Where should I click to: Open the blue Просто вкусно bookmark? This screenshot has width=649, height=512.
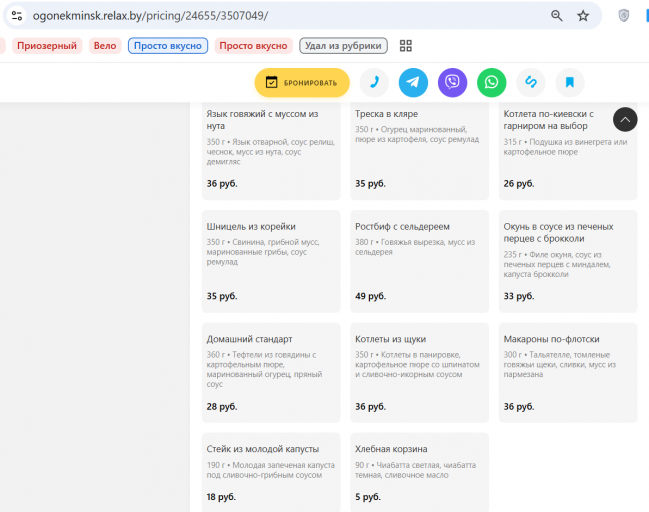tap(168, 46)
